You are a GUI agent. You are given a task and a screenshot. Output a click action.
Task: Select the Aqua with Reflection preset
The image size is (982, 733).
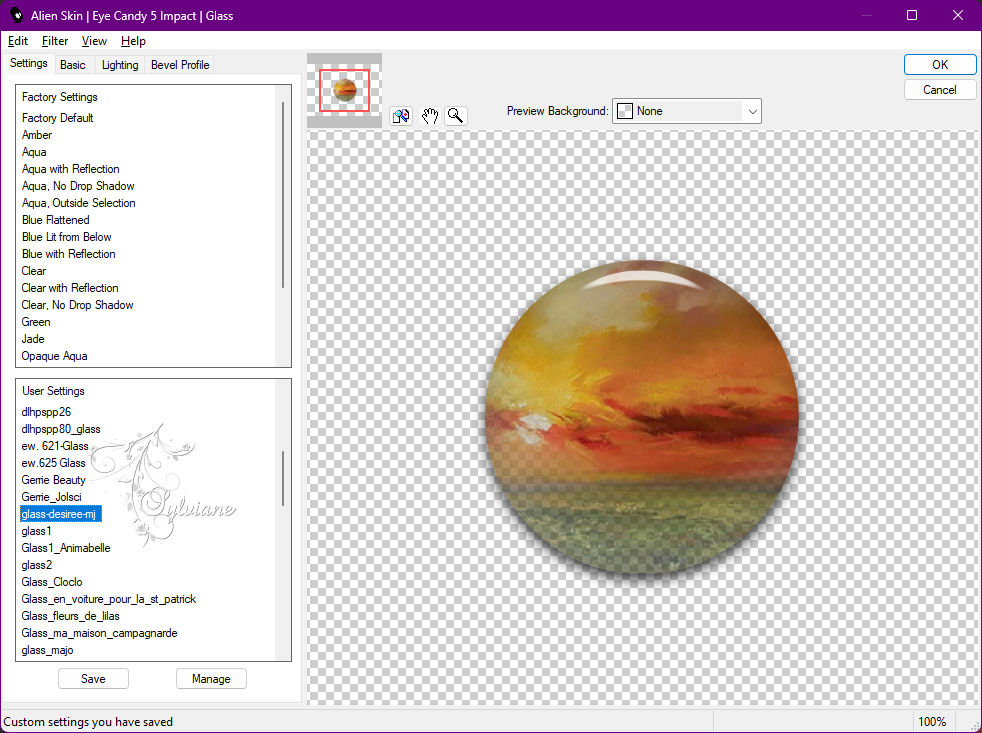[70, 169]
